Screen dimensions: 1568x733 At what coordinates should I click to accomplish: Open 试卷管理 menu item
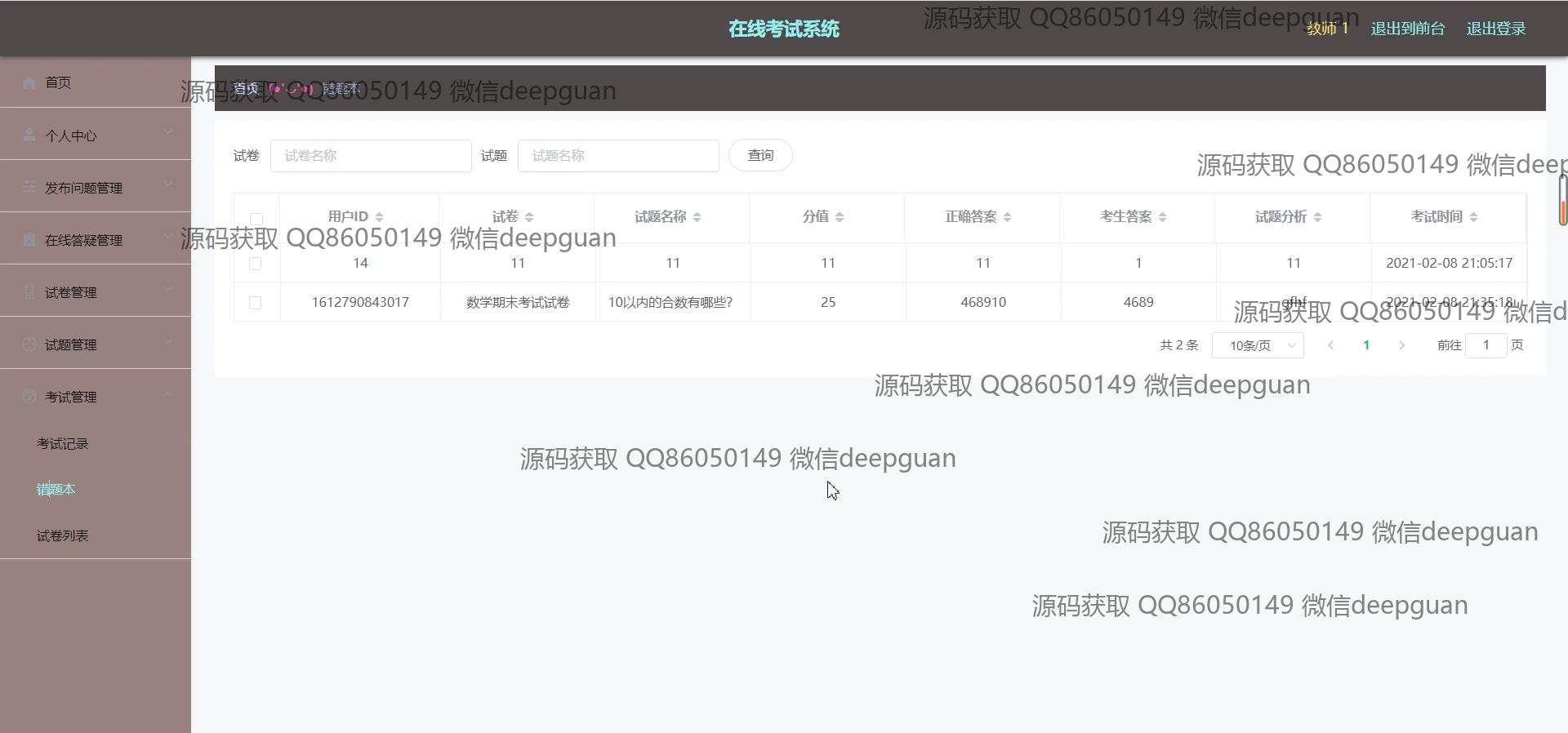tap(96, 291)
